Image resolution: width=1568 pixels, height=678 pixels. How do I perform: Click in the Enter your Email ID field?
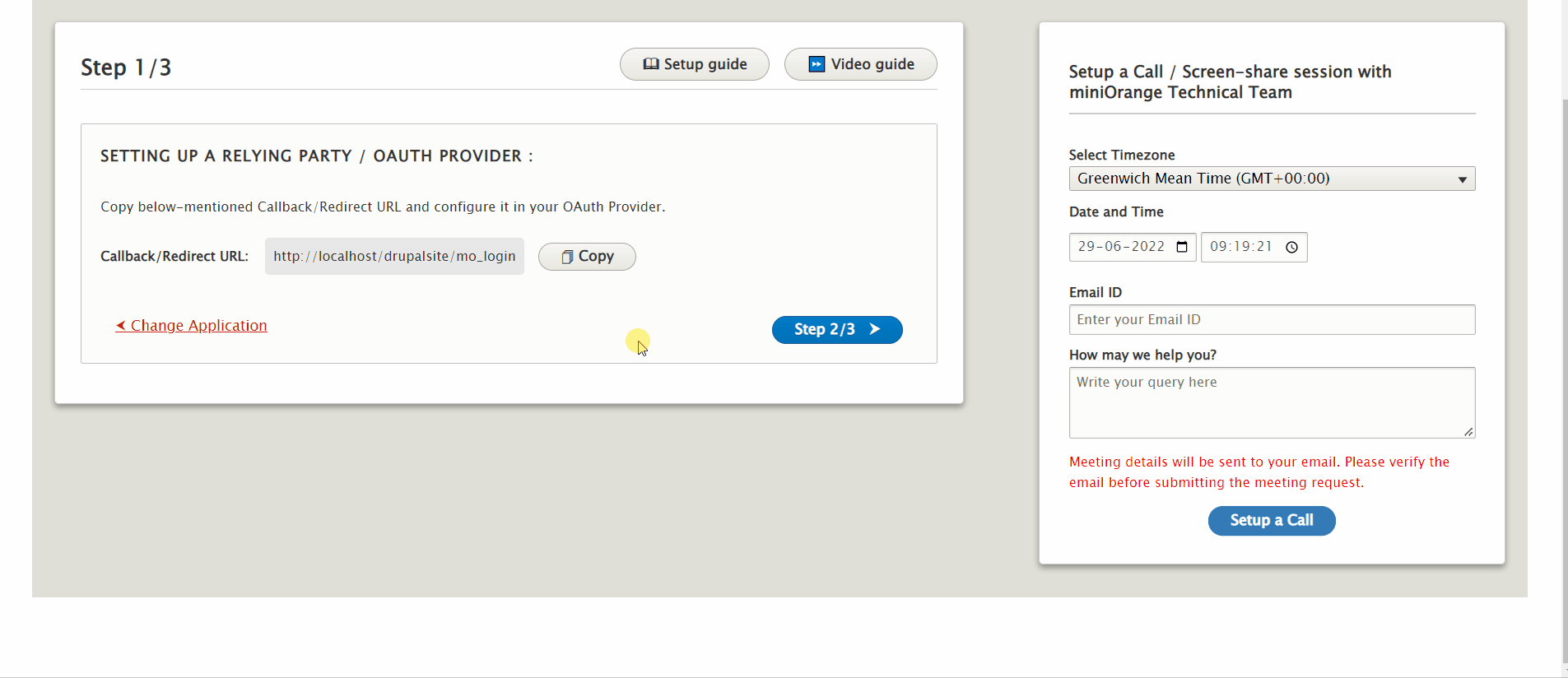click(1271, 319)
